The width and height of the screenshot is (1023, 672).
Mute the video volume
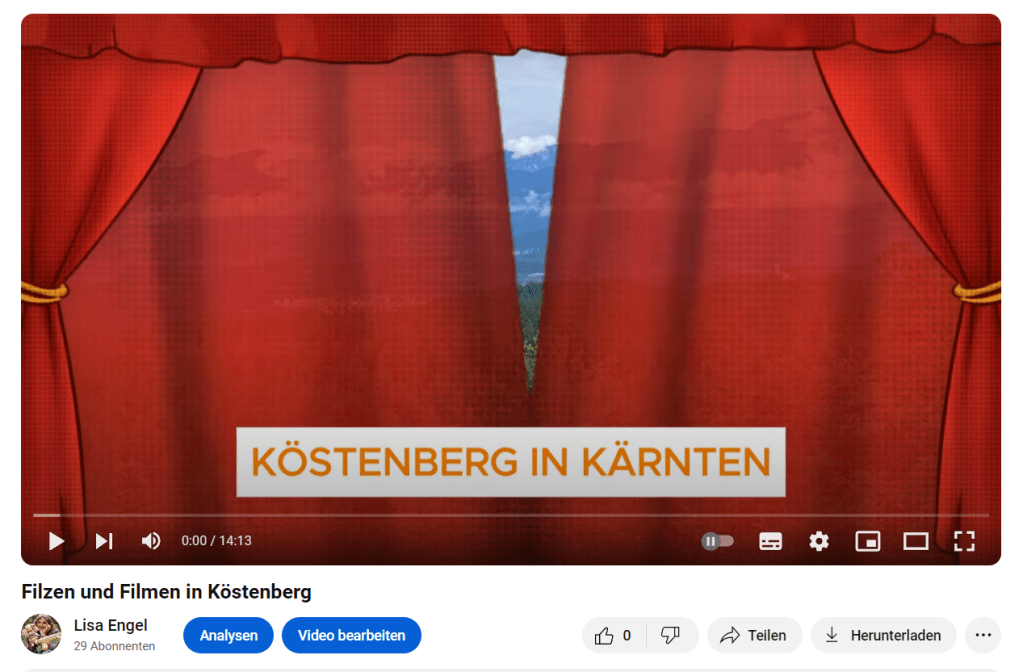coord(151,541)
